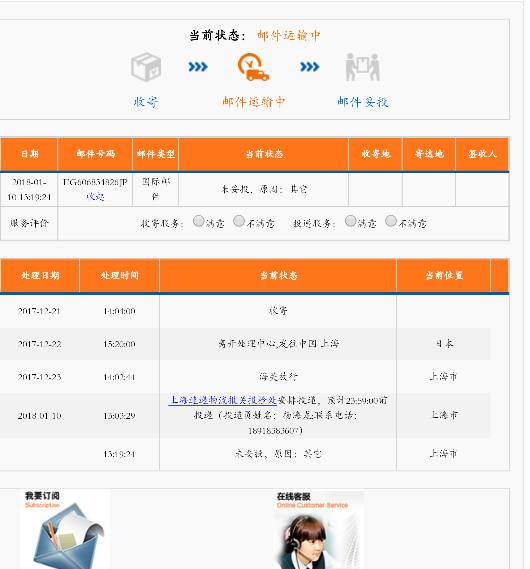Image resolution: width=530 pixels, height=569 pixels.
Task: Click the 海关放行 status cell
Action: click(x=278, y=377)
